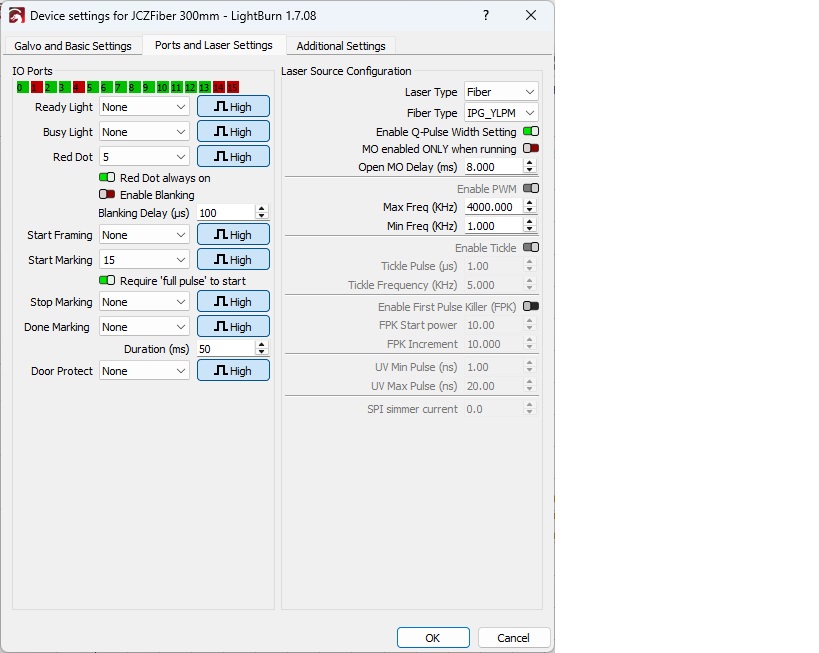Click the Max Freq (KHz) input field
This screenshot has width=819, height=653.
point(492,207)
